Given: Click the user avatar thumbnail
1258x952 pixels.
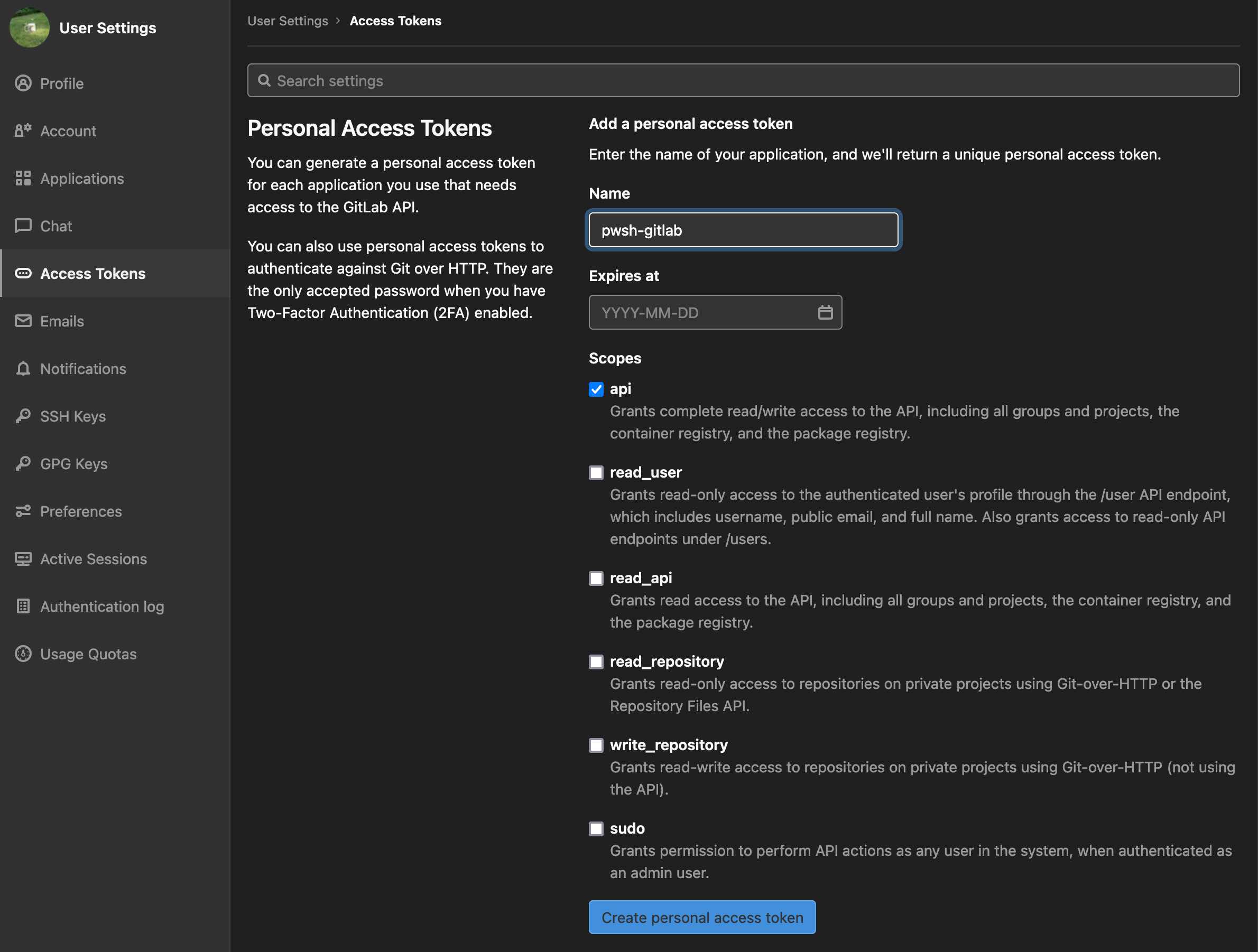Looking at the screenshot, I should click(x=30, y=27).
